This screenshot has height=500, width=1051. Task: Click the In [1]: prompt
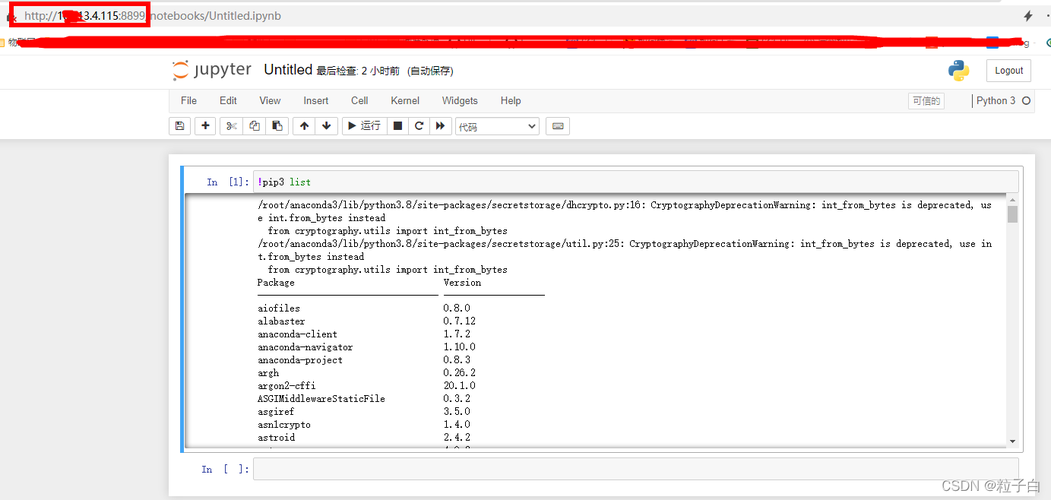pos(227,182)
